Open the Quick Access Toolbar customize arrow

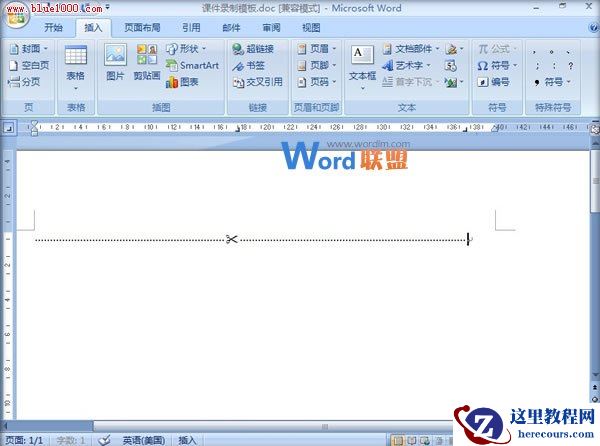[x=108, y=7]
